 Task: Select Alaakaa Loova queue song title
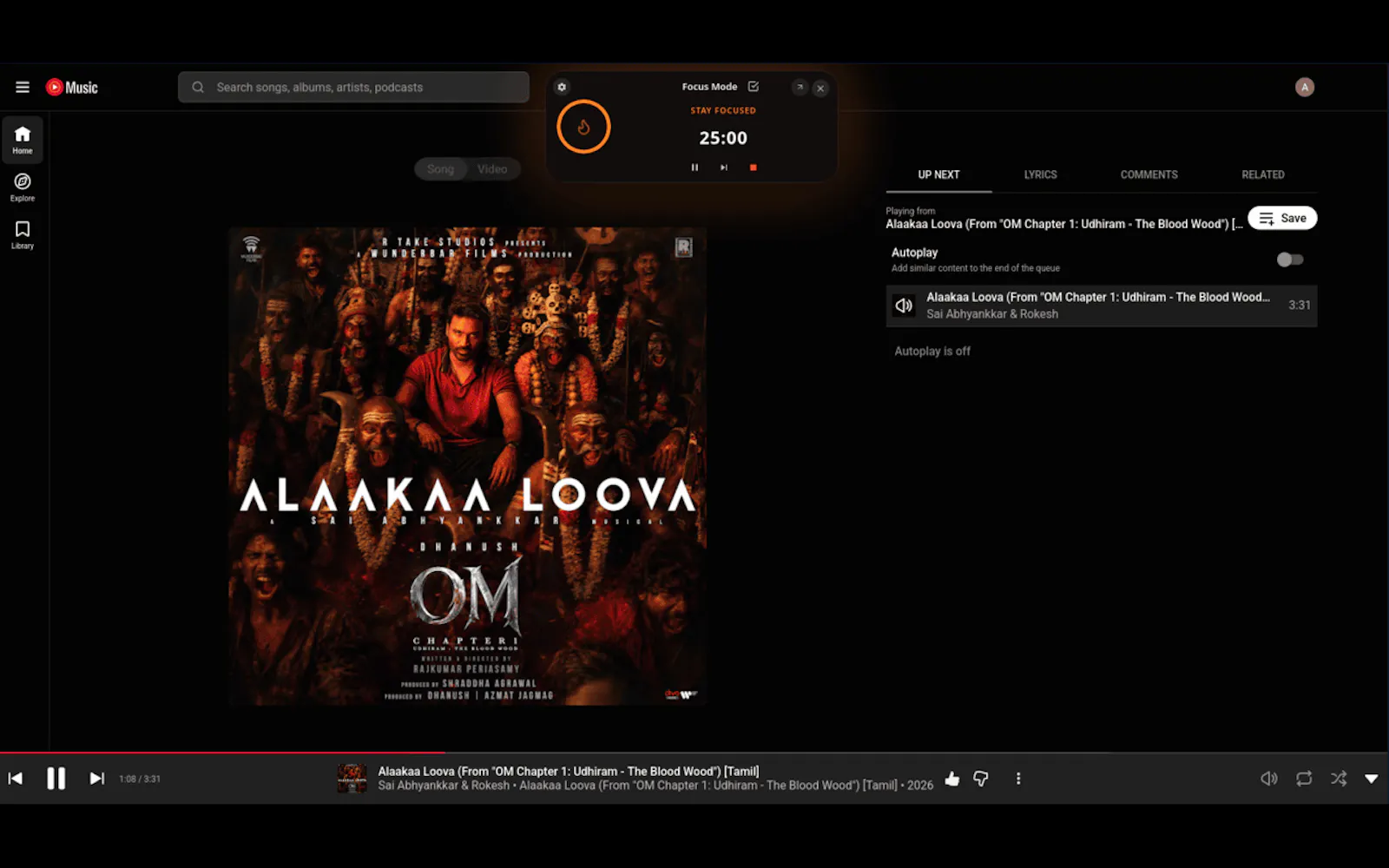coord(1097,297)
